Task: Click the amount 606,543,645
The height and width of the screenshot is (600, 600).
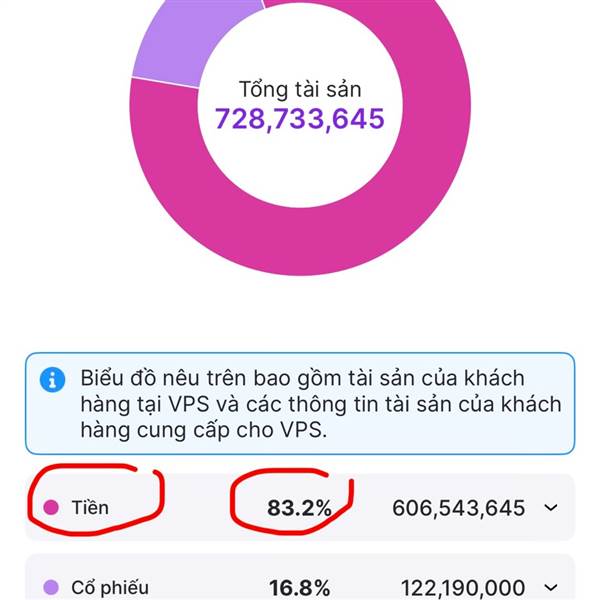Action: coord(458,508)
